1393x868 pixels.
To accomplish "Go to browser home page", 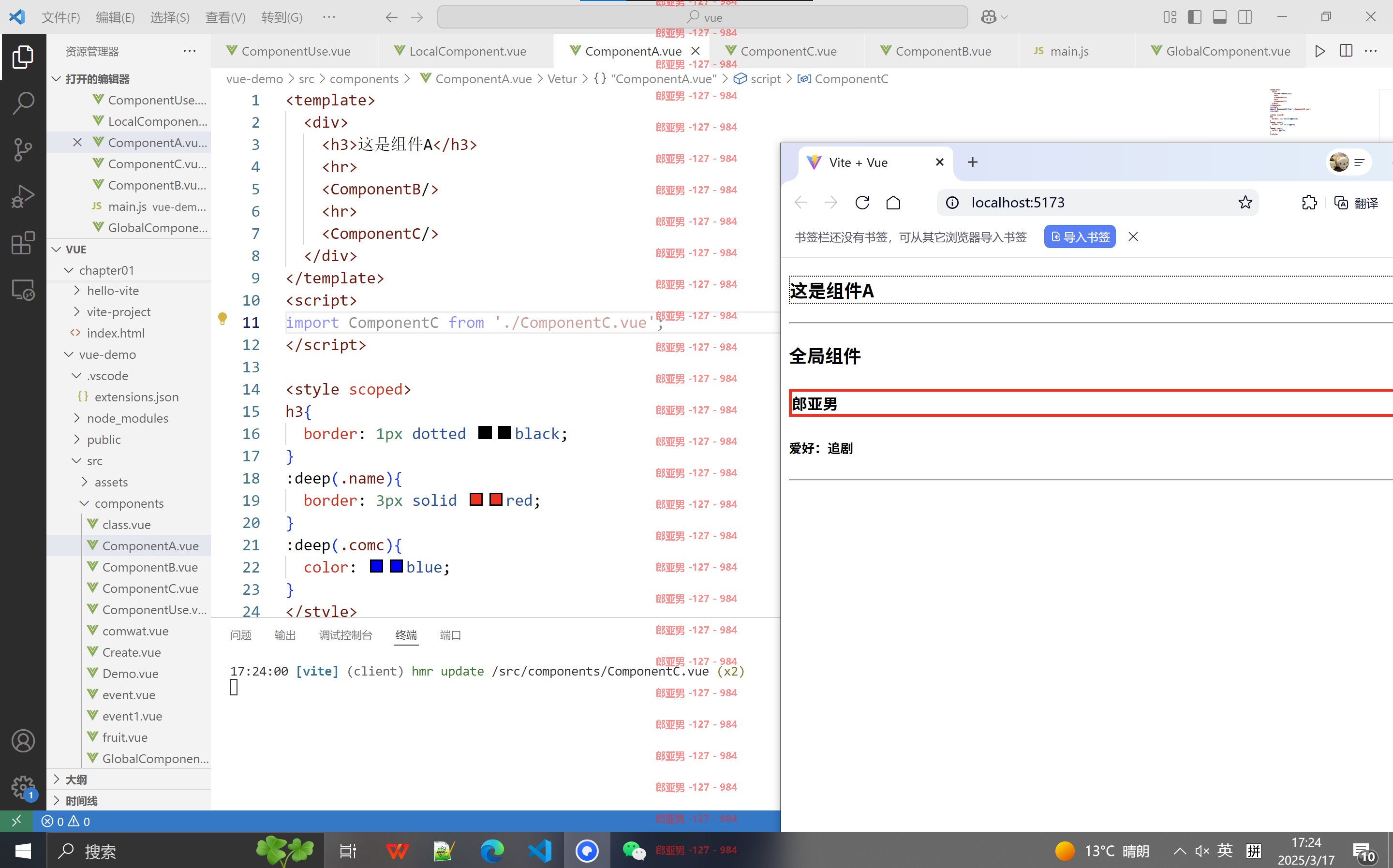I will coord(893,203).
